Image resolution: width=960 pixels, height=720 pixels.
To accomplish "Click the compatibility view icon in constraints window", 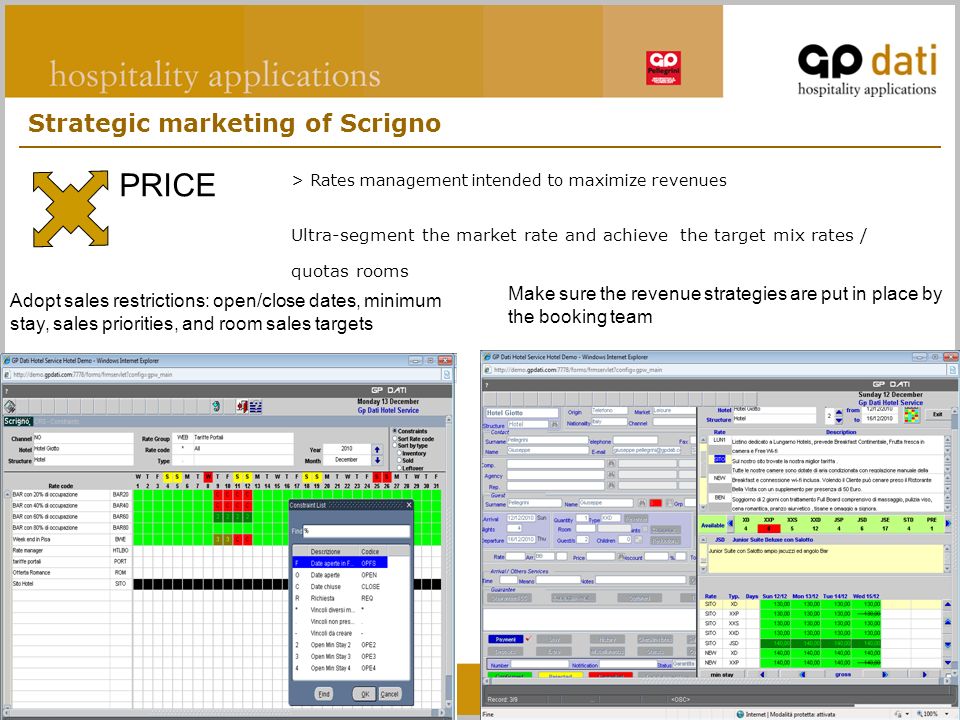I will tap(447, 374).
